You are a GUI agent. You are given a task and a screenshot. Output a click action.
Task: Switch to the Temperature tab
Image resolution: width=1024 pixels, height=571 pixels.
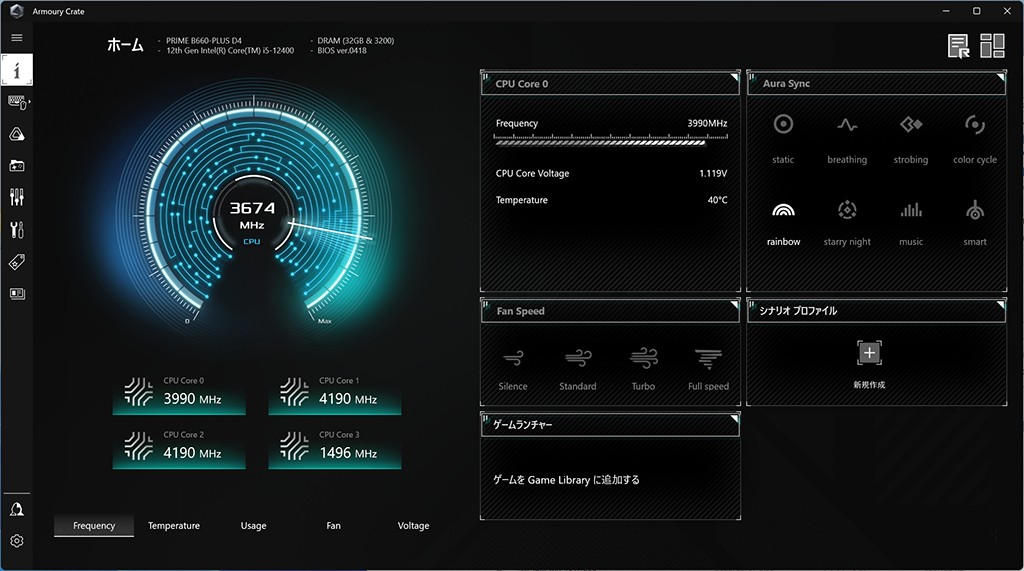(x=174, y=526)
